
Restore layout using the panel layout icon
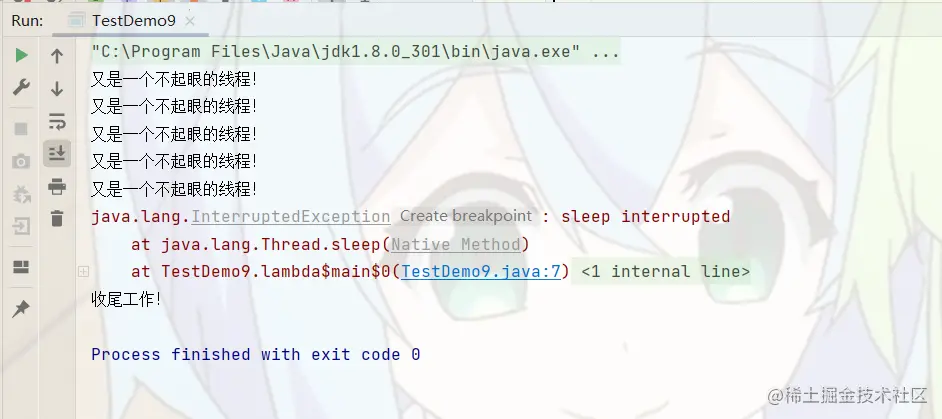(x=21, y=267)
